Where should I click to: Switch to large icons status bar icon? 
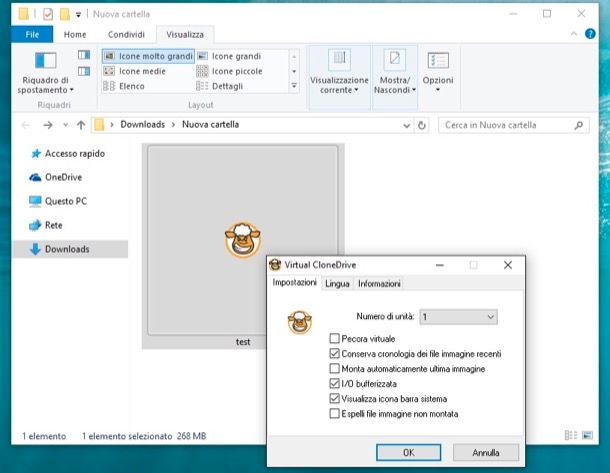coord(587,435)
